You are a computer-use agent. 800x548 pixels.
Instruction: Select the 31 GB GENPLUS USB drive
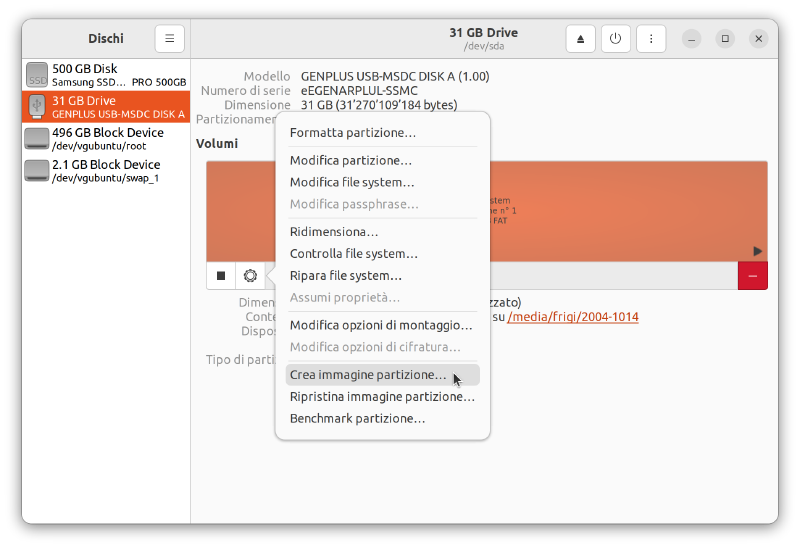tap(106, 107)
